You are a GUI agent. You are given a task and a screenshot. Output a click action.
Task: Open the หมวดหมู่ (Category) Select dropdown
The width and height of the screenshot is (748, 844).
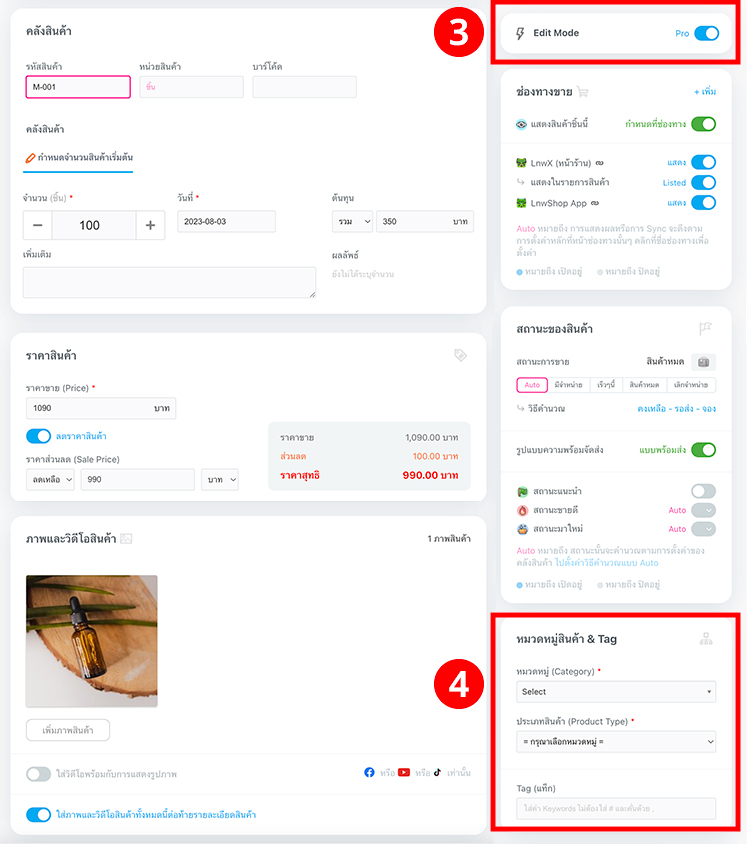pyautogui.click(x=616, y=691)
